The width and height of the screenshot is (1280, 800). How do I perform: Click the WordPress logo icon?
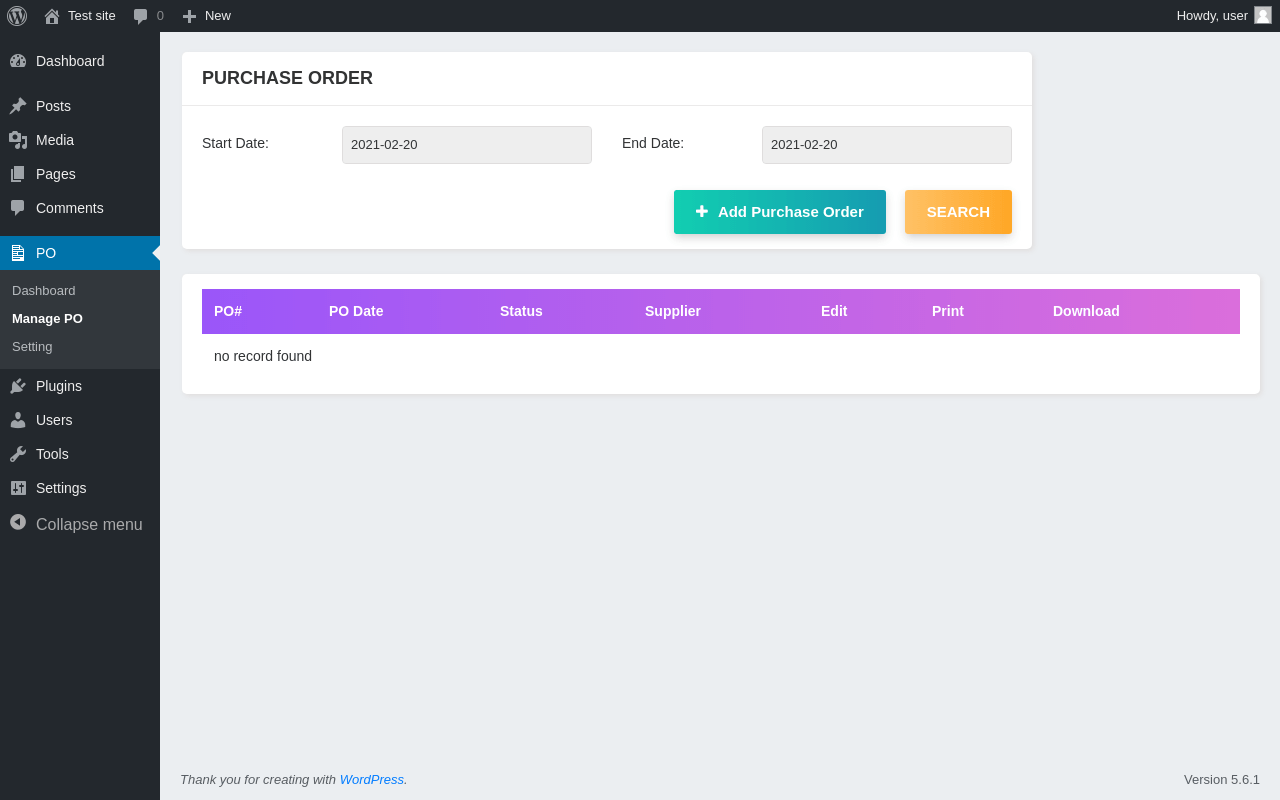pyautogui.click(x=17, y=16)
